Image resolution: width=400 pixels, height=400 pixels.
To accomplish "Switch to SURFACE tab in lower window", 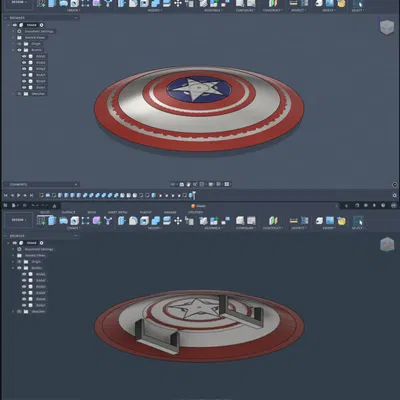I will coord(68,212).
